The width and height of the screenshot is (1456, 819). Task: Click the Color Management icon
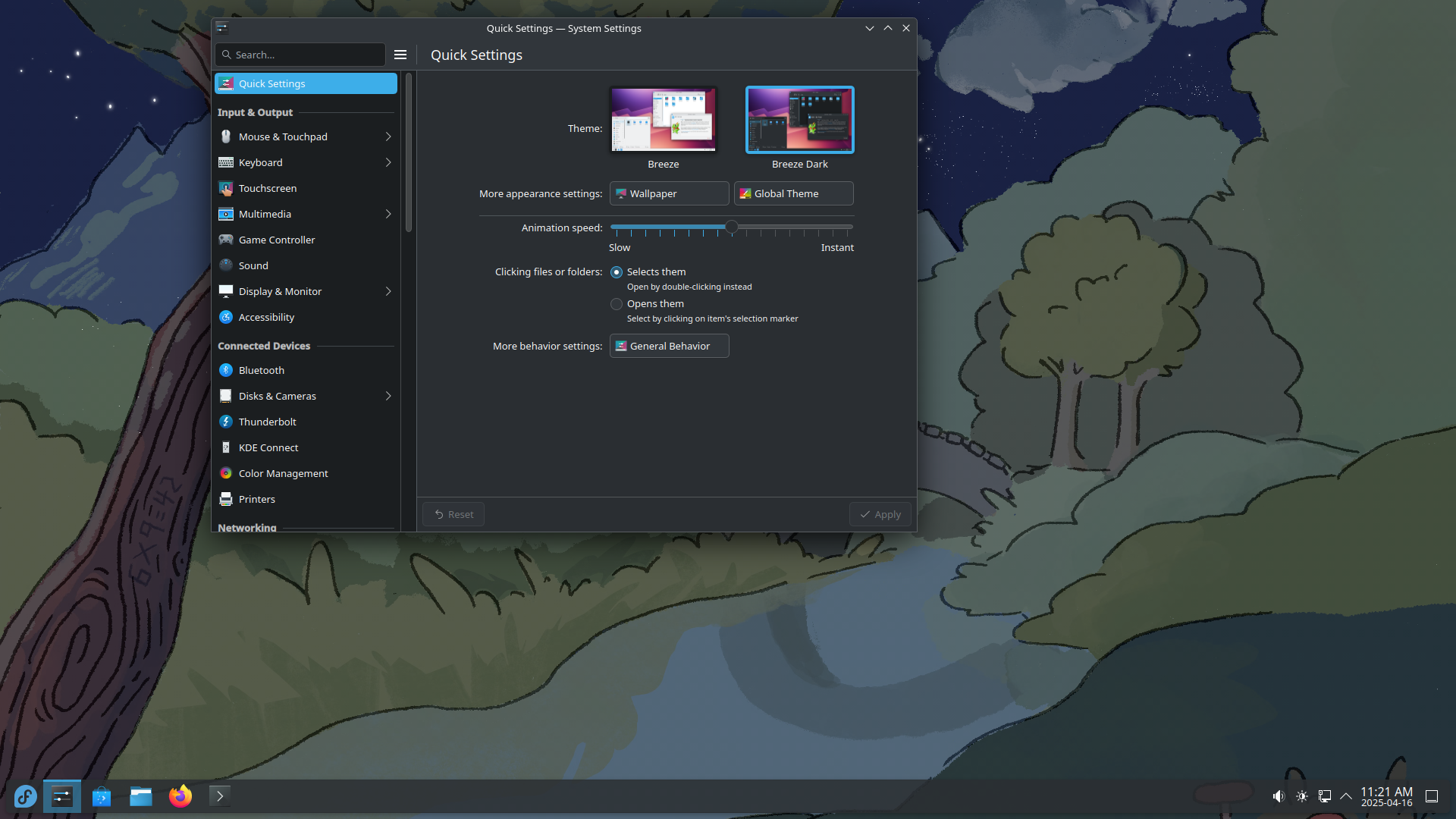pyautogui.click(x=226, y=473)
